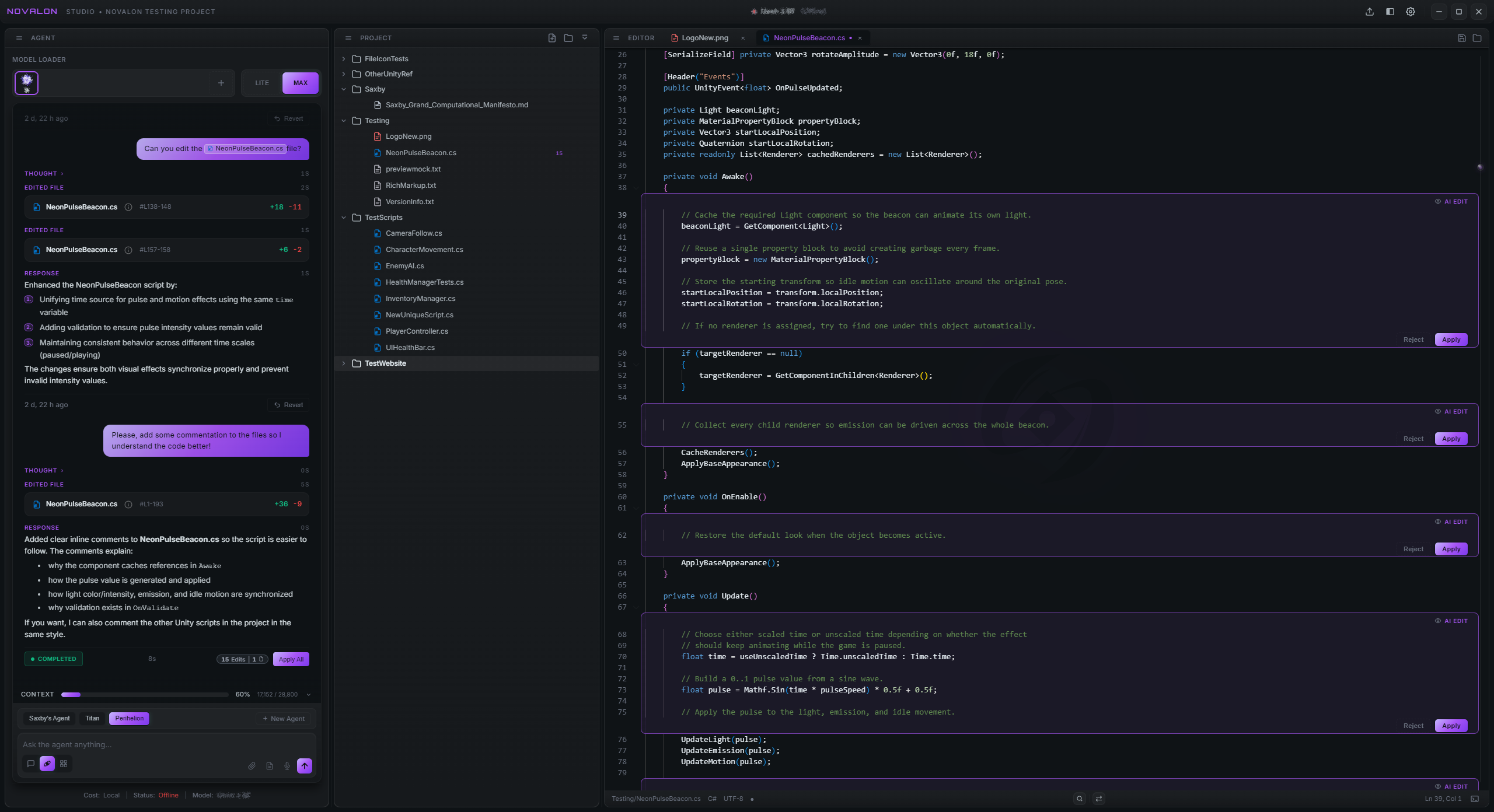This screenshot has width=1494, height=812.
Task: Switch model mode to LITE
Action: [x=262, y=83]
